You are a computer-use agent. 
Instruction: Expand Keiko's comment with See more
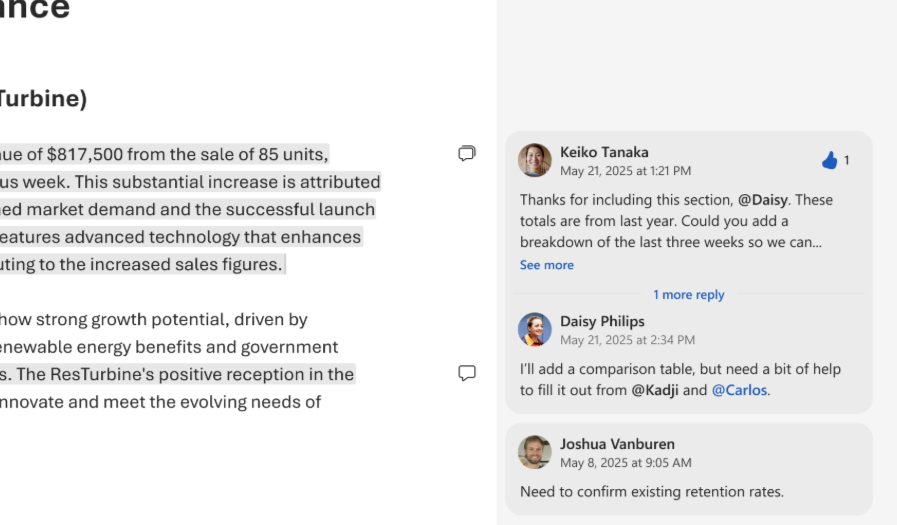click(x=546, y=265)
